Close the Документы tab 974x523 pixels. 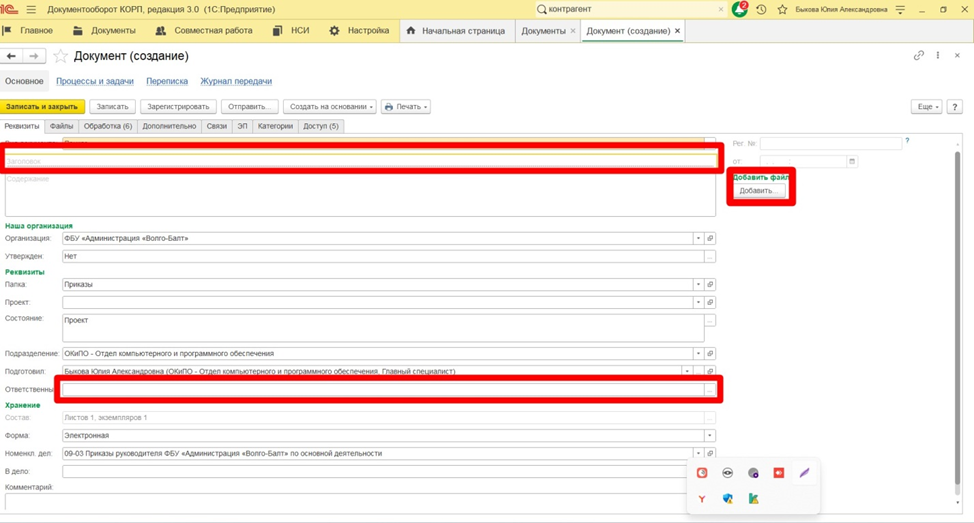tap(573, 31)
